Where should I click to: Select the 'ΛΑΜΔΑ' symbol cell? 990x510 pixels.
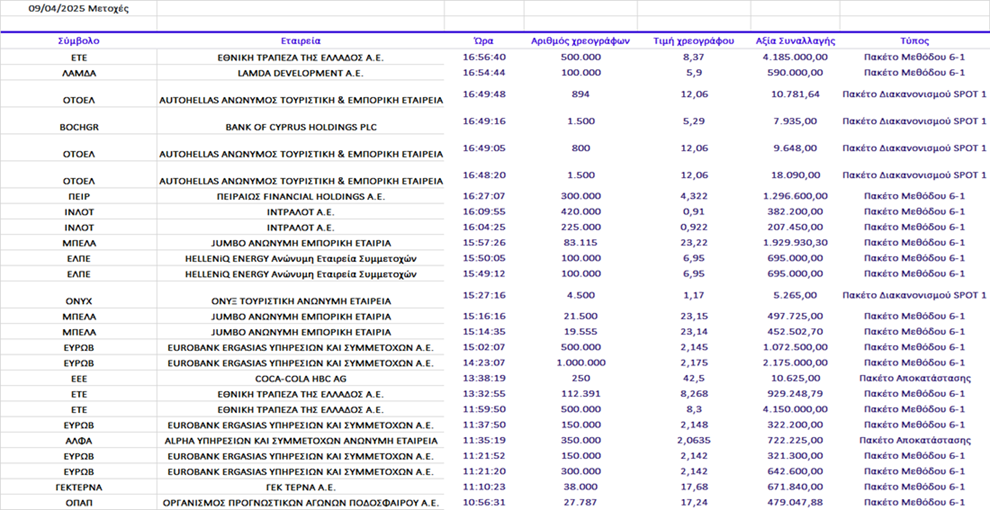[x=78, y=73]
